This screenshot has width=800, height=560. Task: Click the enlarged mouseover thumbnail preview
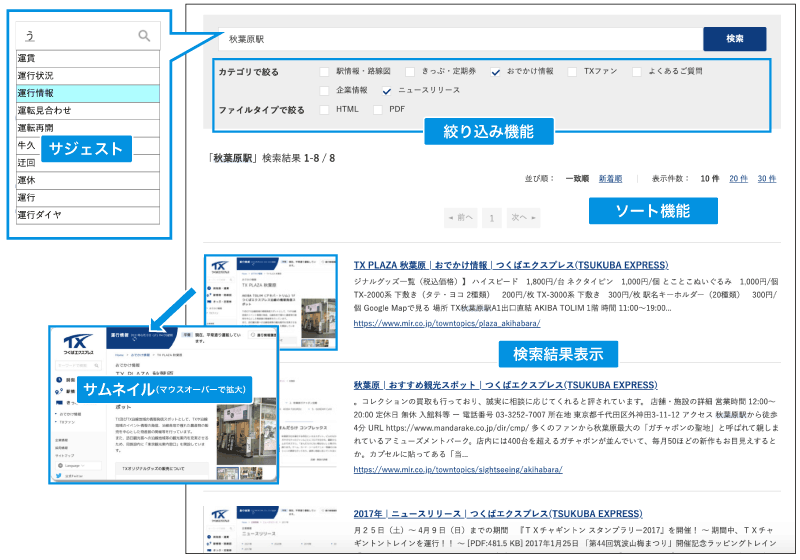[164, 405]
